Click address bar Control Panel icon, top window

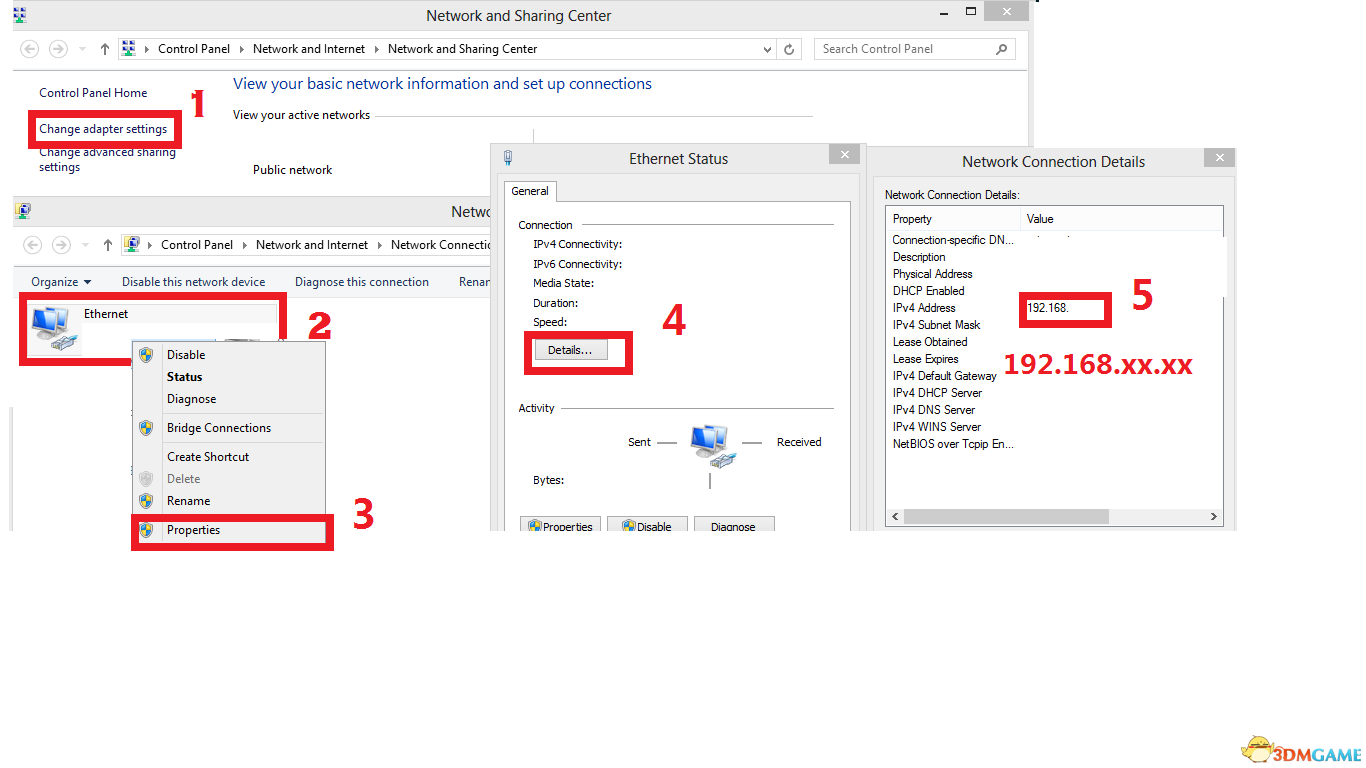tap(128, 49)
